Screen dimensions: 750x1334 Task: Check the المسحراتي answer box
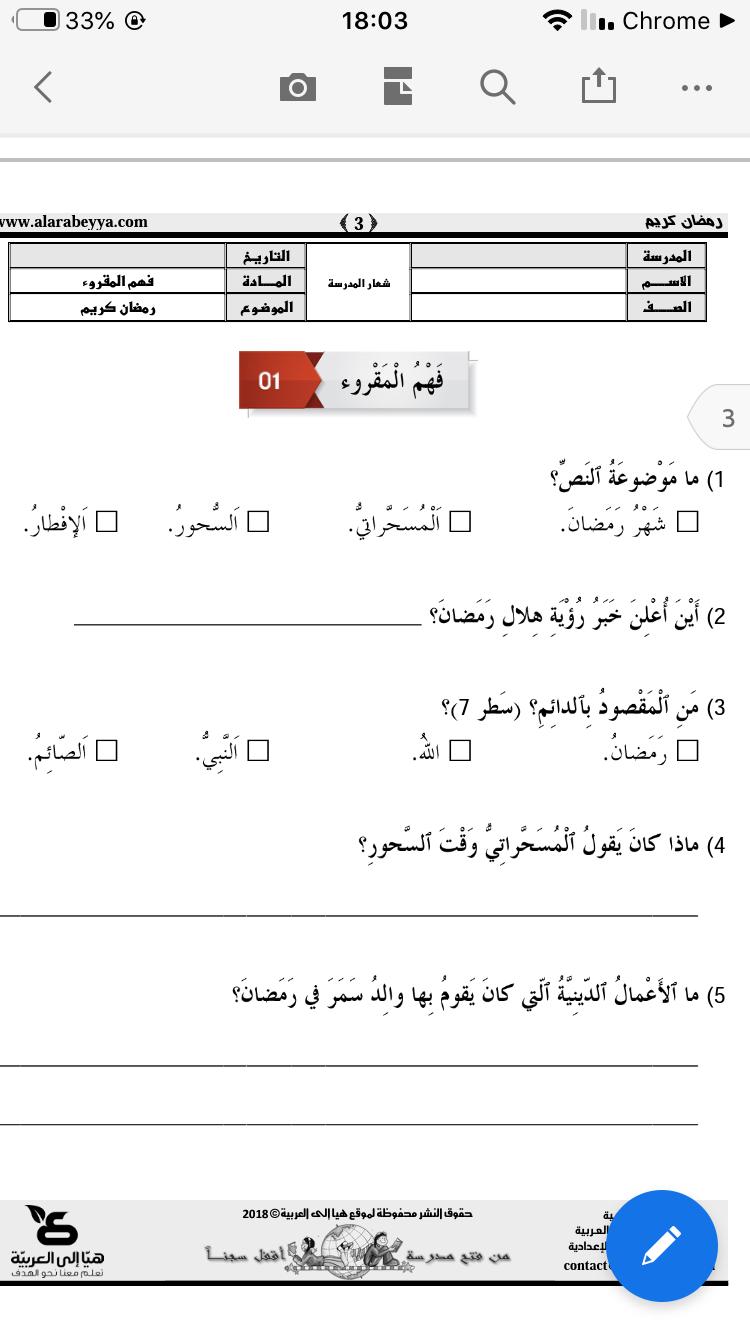(460, 522)
